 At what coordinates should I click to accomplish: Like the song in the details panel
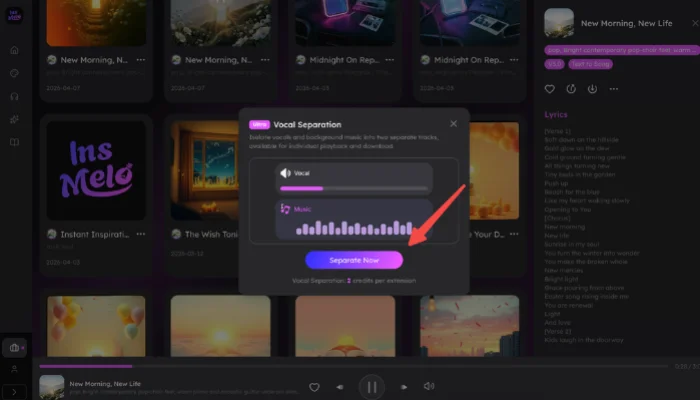(x=550, y=88)
